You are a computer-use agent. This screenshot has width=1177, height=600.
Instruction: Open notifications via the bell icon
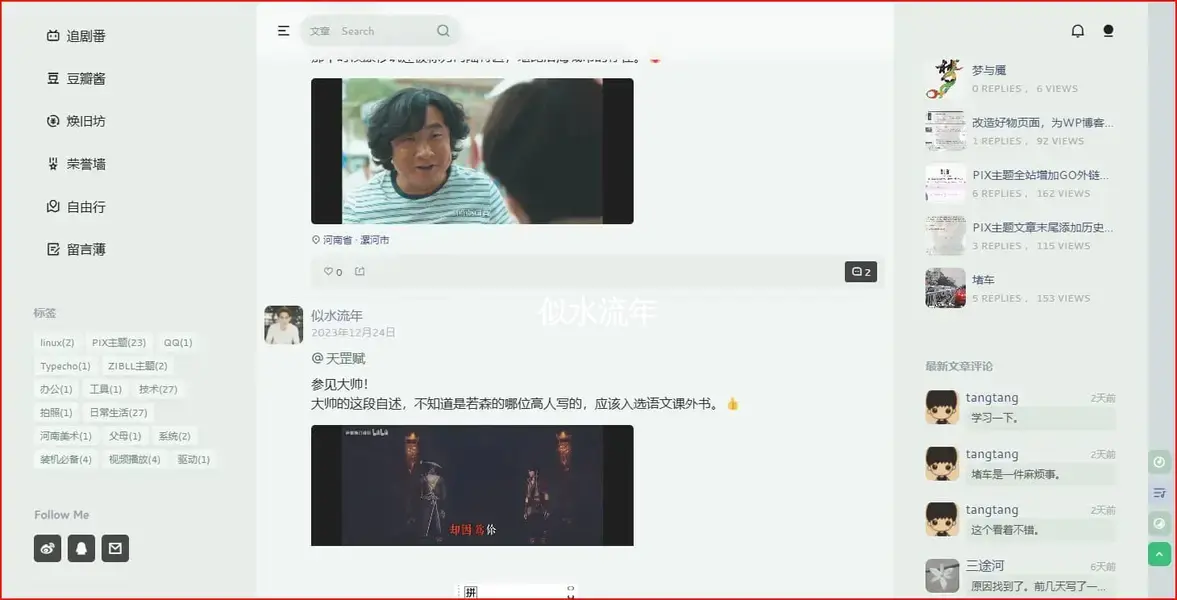(x=1077, y=31)
